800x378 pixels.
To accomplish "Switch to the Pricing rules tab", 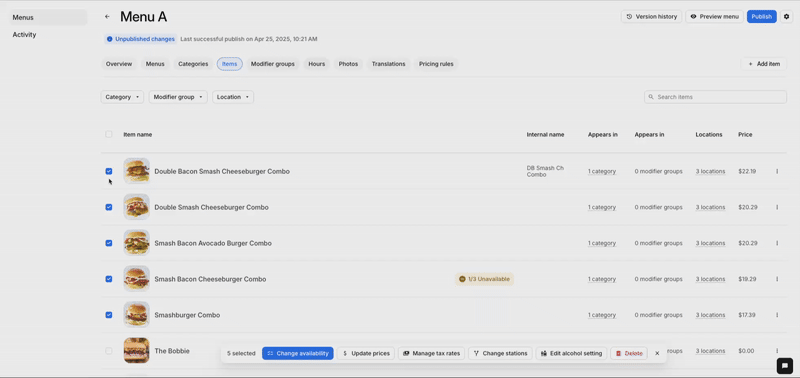I will click(x=436, y=64).
